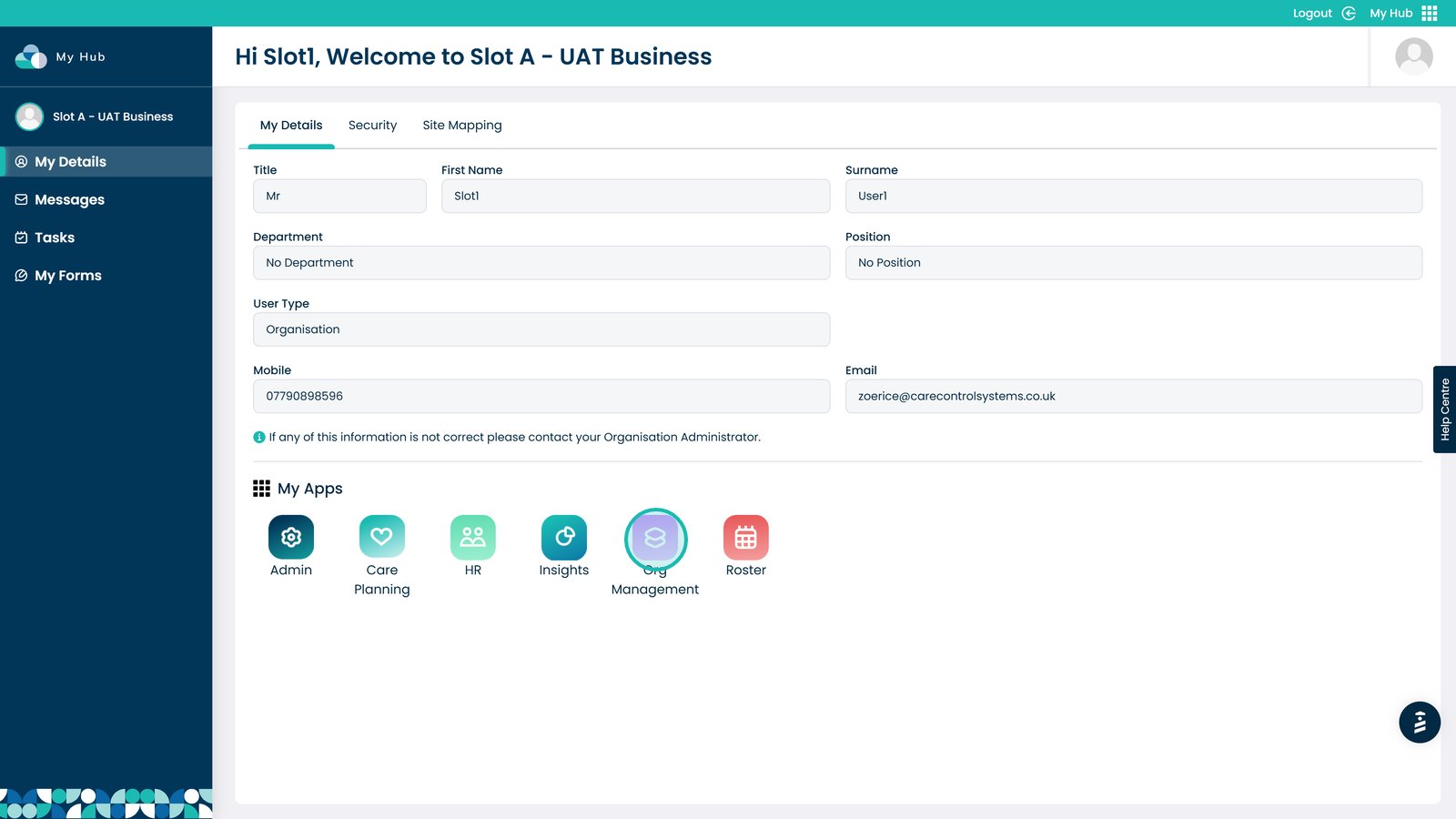Image resolution: width=1456 pixels, height=819 pixels.
Task: Select the My Details tab
Action: [291, 126]
